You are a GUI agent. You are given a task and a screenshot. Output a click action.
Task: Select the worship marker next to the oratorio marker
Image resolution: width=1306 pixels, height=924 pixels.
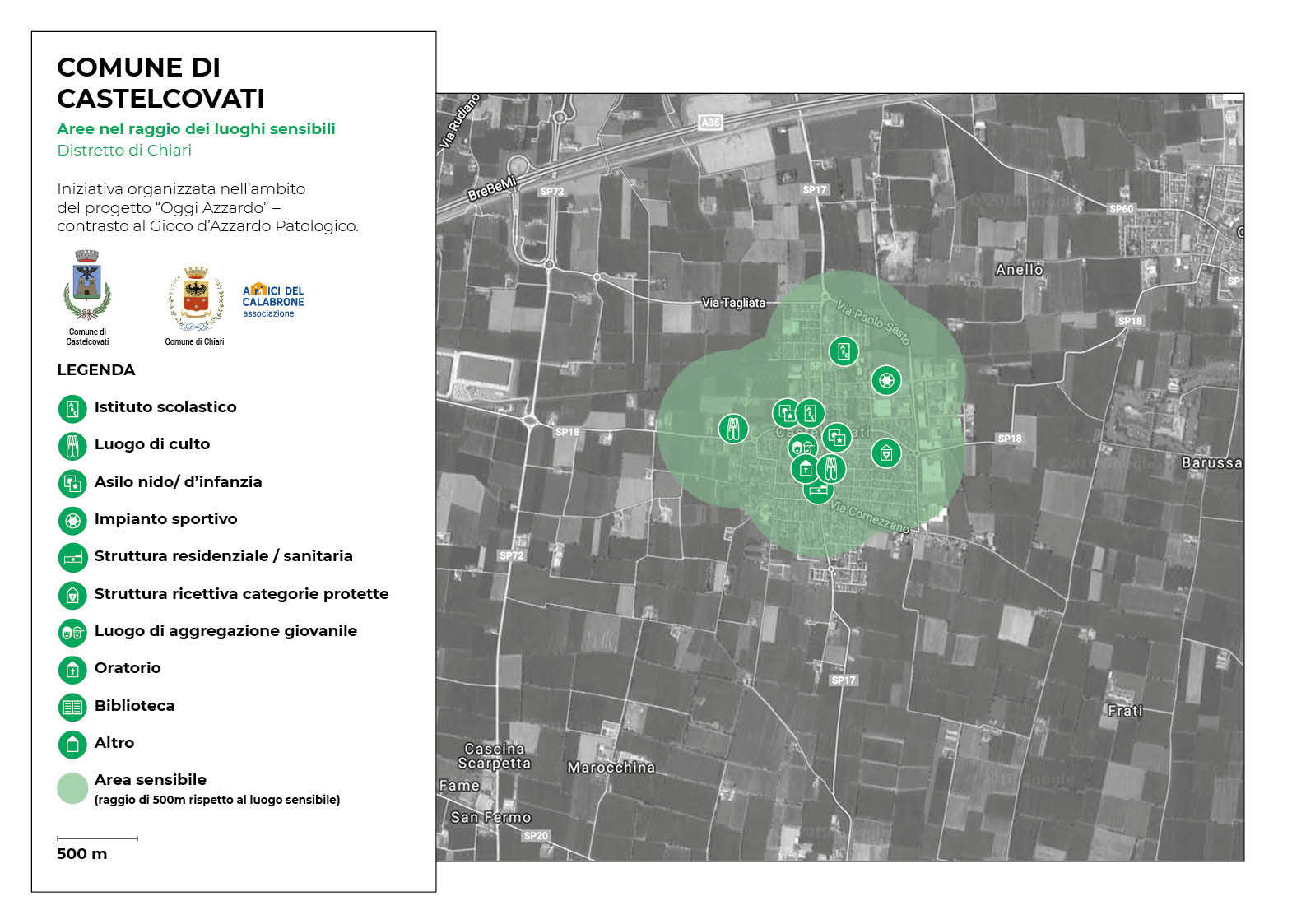click(831, 469)
